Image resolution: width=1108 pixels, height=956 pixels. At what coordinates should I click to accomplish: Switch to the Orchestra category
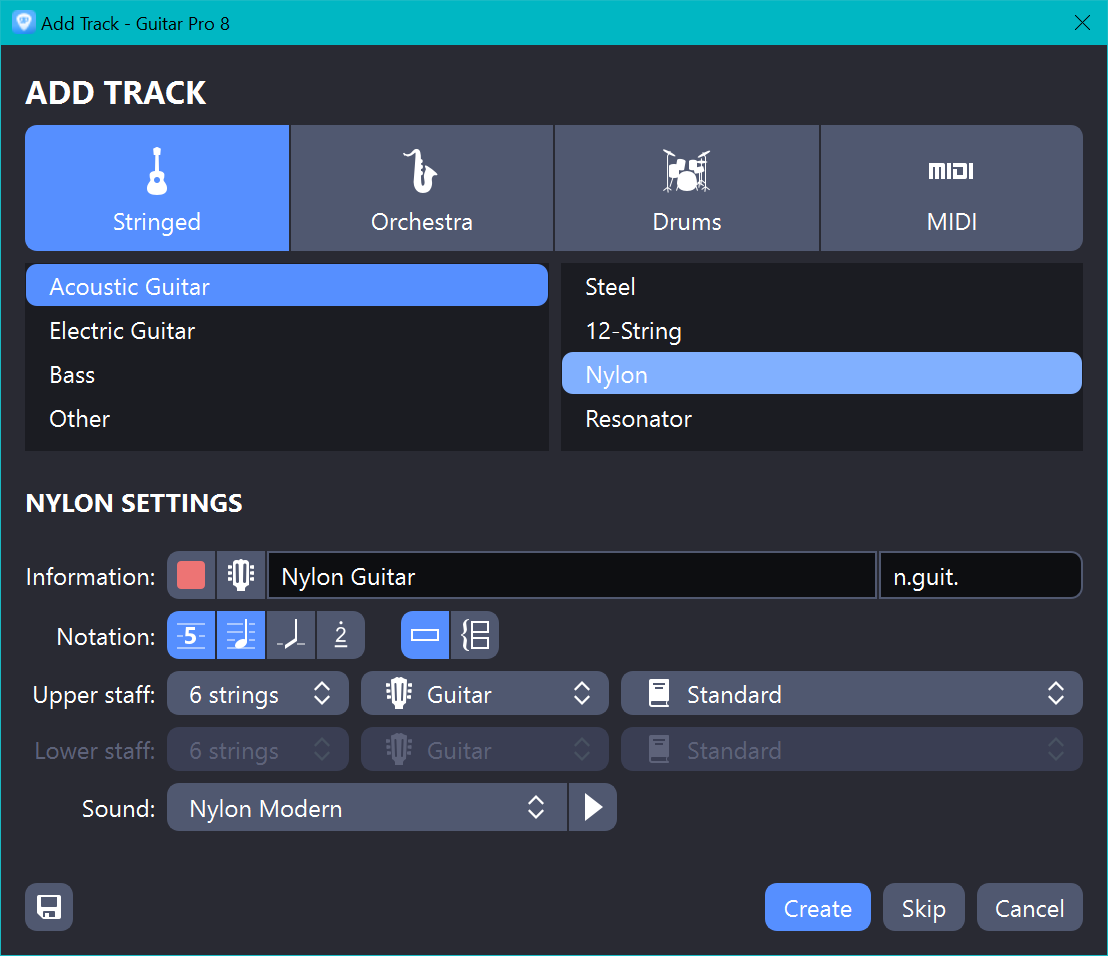click(421, 188)
